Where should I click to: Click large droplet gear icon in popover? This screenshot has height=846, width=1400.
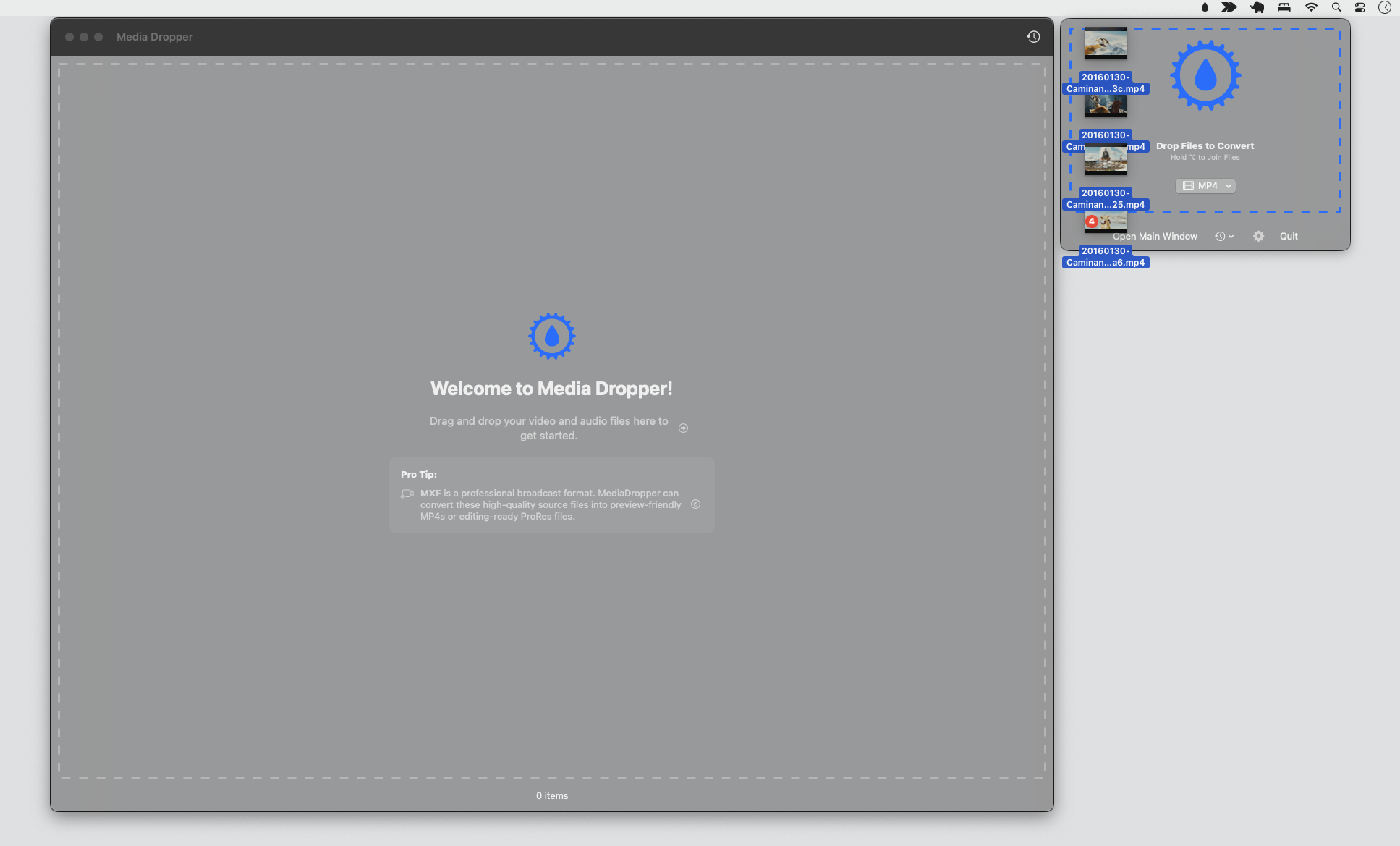1205,75
